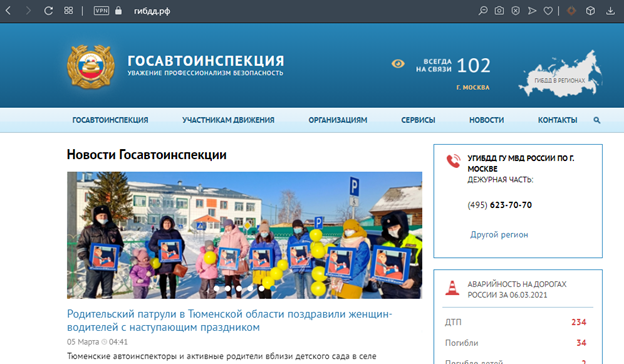This screenshot has width=624, height=364.
Task: Click the red phone icon in the contacts box
Action: coord(453,161)
